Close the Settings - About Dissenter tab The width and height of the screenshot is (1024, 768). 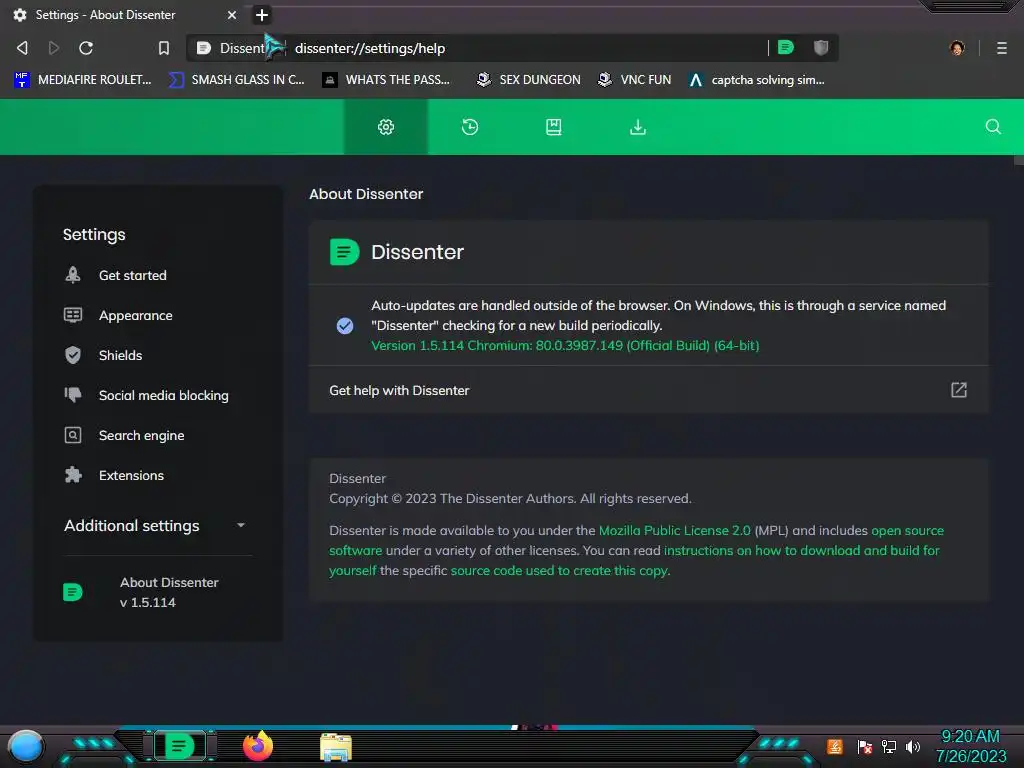232,14
